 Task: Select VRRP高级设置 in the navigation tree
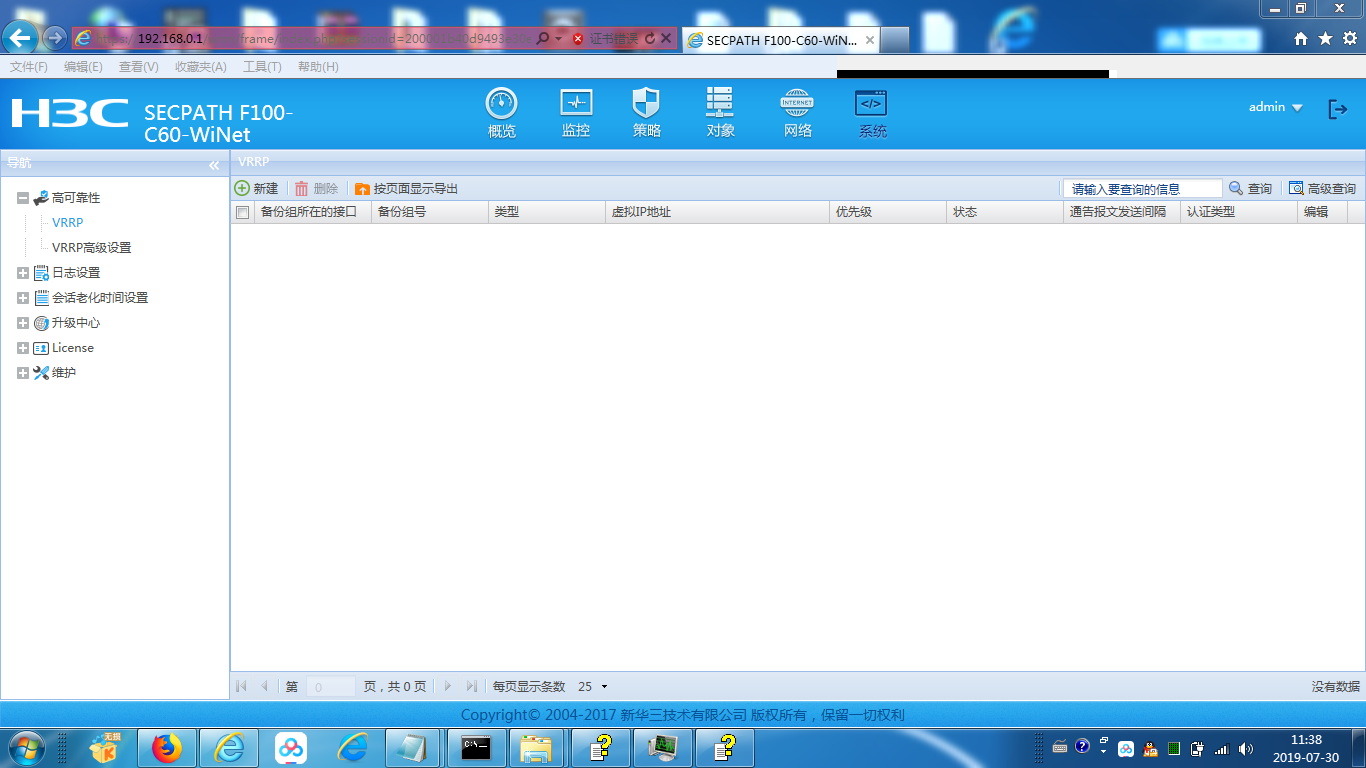point(91,248)
